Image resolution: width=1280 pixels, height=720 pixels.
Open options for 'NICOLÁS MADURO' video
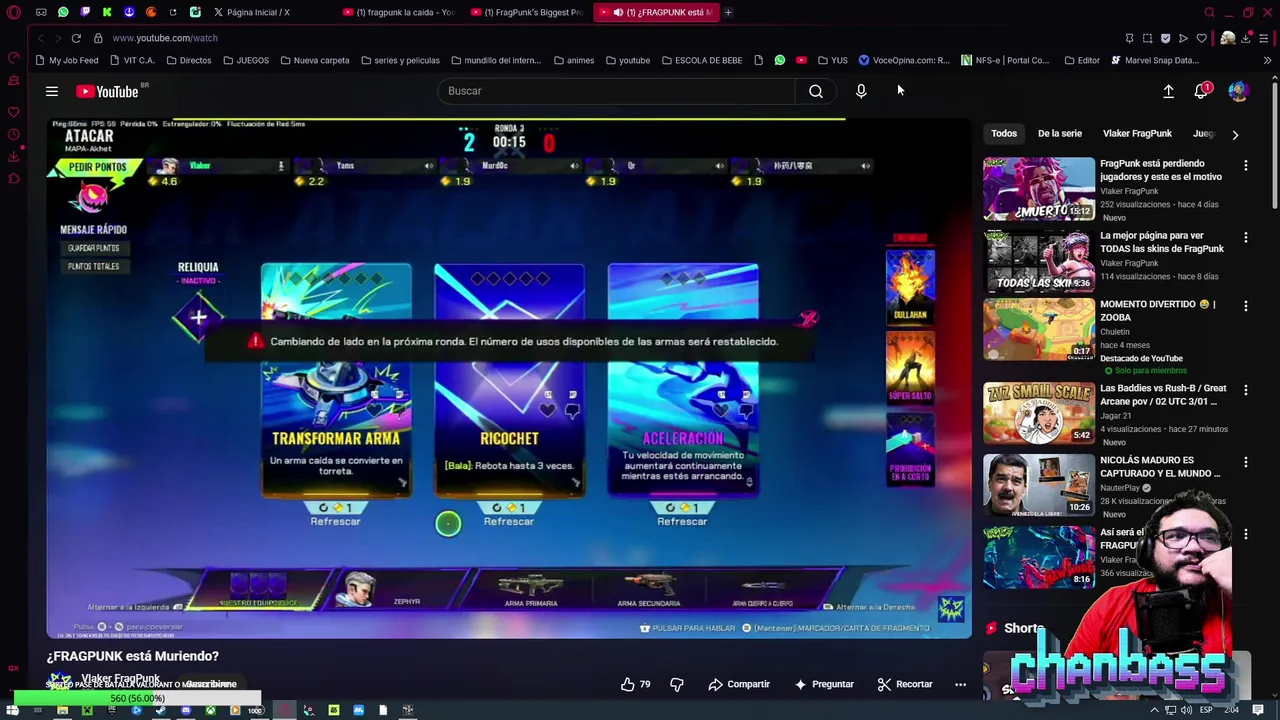(1245, 462)
